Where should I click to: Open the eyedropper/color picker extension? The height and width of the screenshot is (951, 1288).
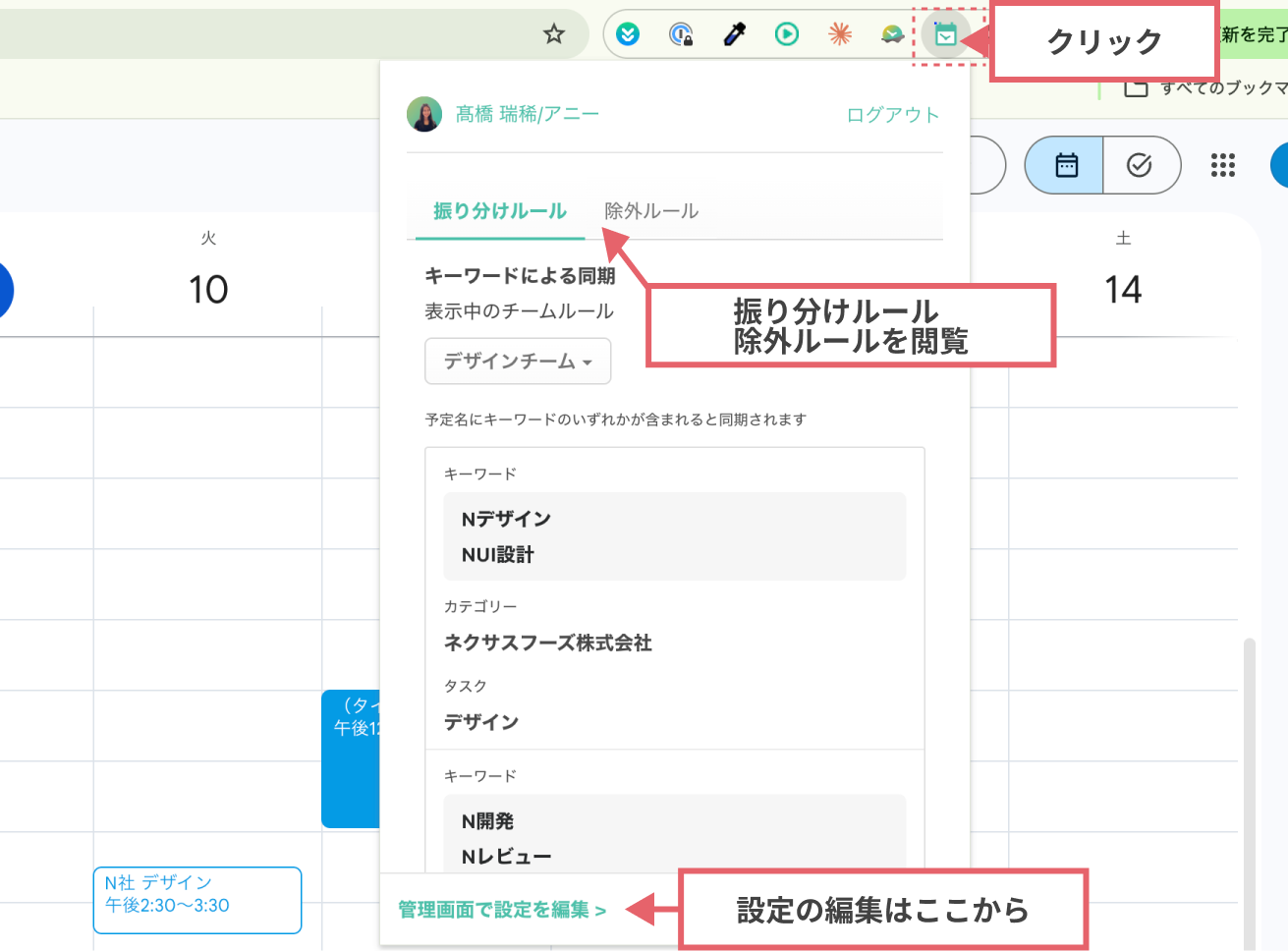pos(734,33)
